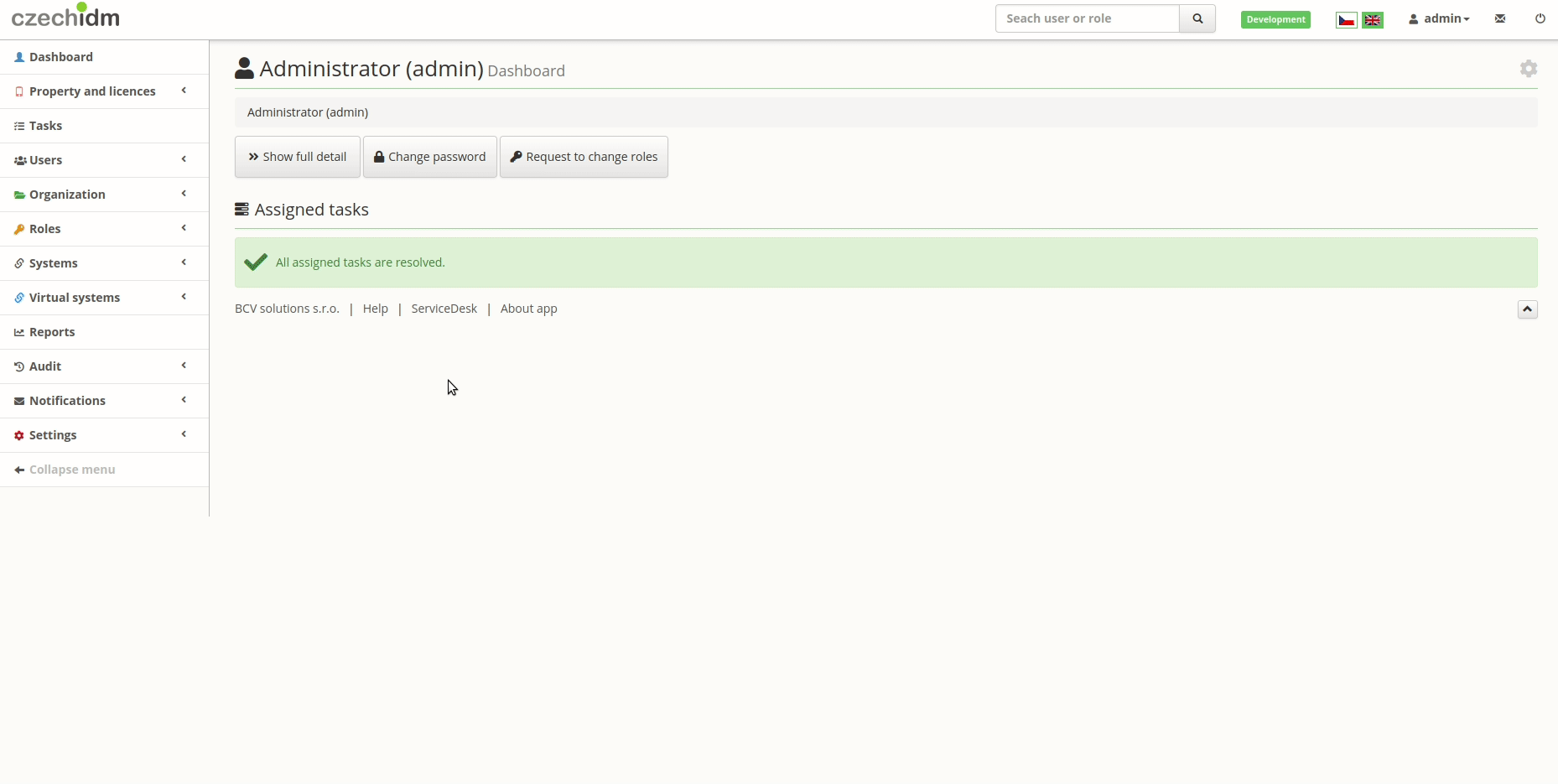Open the admin user dropdown
1558x784 pixels.
coord(1439,18)
